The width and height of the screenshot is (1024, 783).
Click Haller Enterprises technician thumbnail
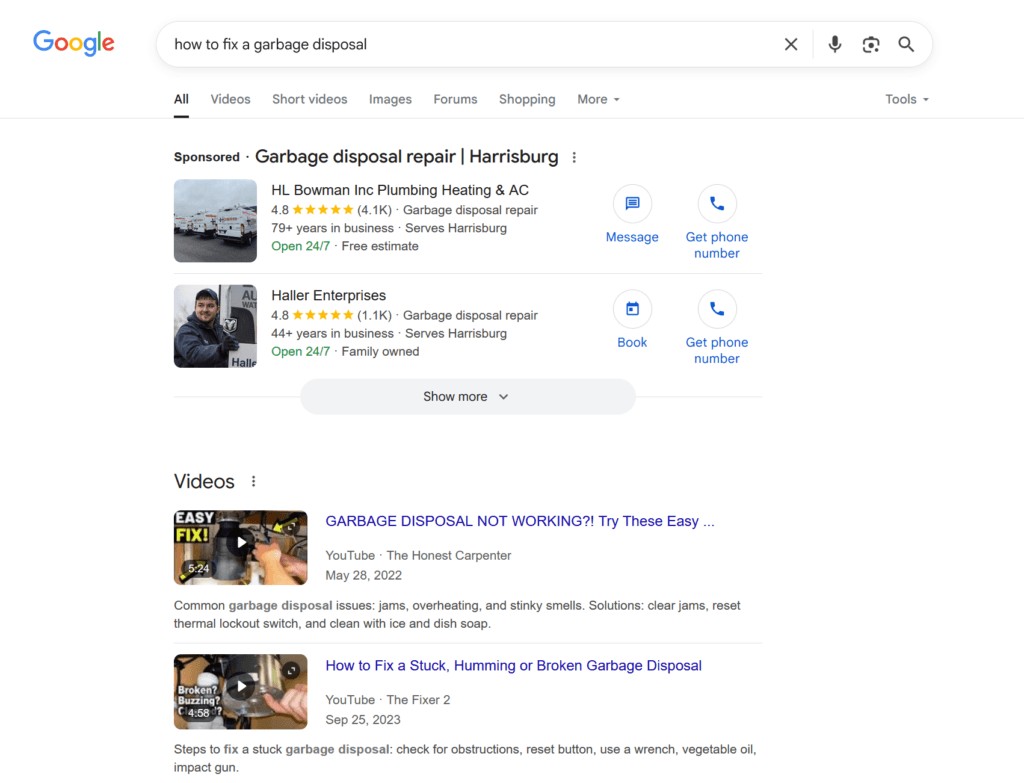216,326
